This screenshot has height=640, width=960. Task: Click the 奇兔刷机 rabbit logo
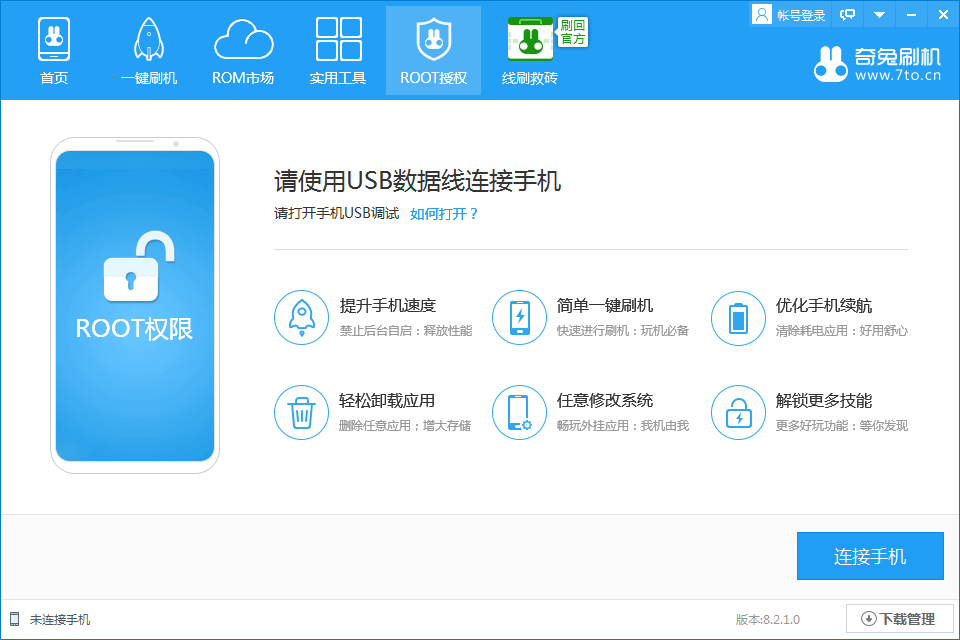coord(831,64)
